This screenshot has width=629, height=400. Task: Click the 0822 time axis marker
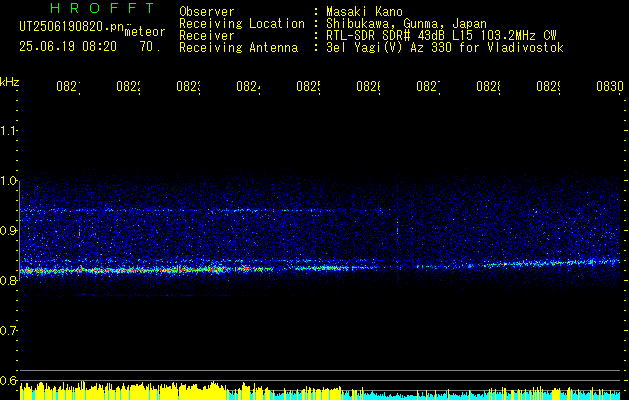[128, 87]
